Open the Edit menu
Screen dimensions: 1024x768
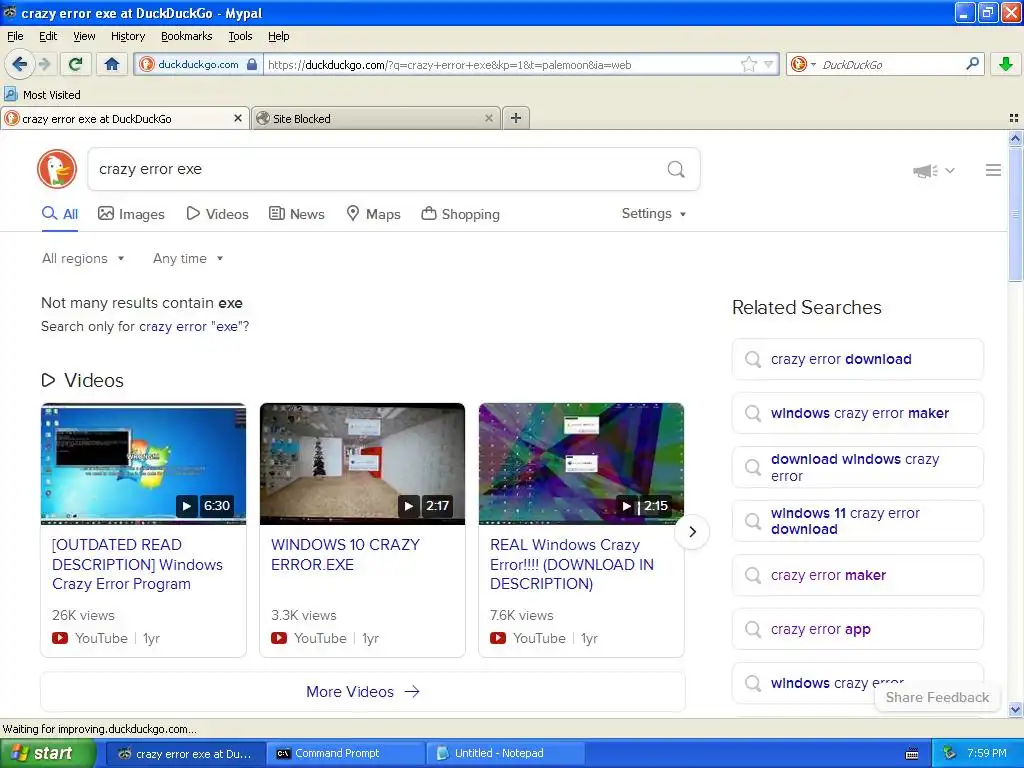[48, 36]
